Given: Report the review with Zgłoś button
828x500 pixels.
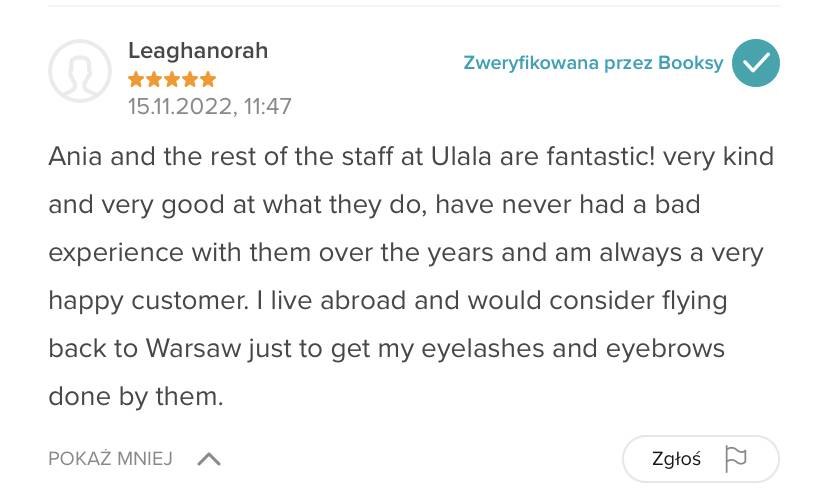Looking at the screenshot, I should (x=701, y=459).
